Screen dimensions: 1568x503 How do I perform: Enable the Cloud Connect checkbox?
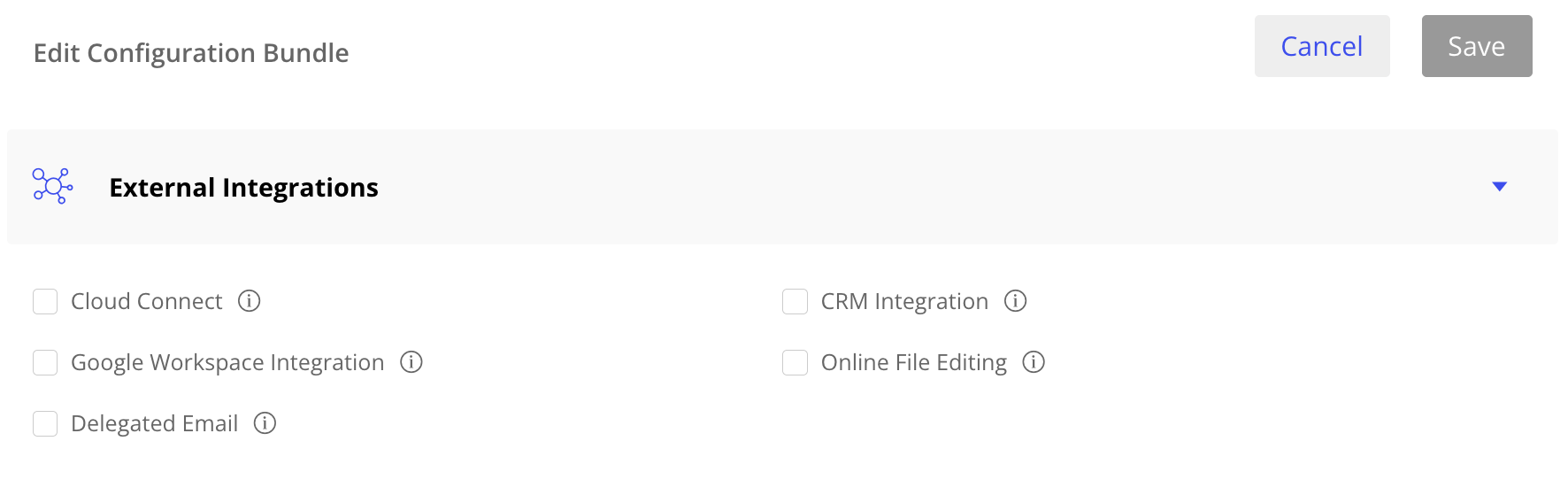point(45,302)
